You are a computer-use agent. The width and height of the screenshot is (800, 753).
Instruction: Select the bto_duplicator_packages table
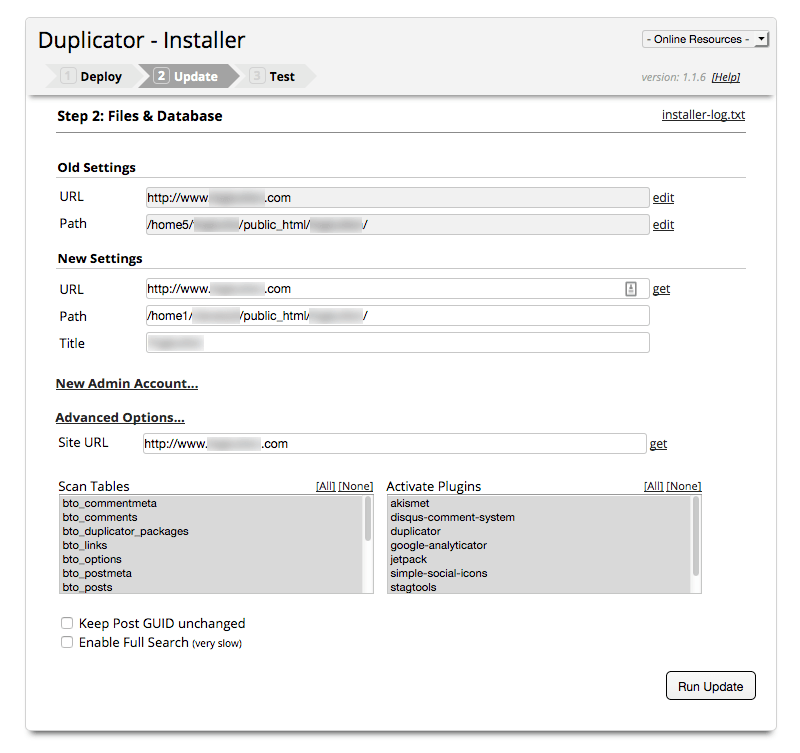tap(211, 531)
